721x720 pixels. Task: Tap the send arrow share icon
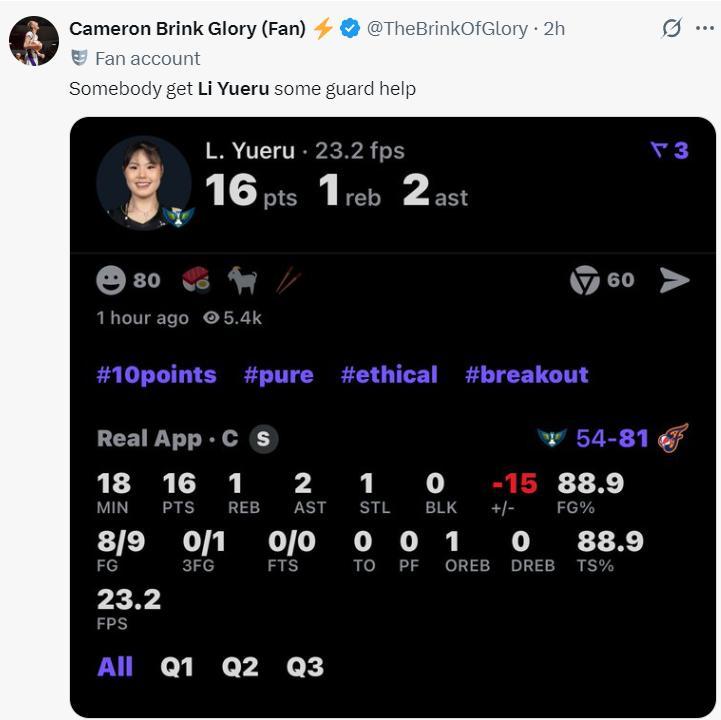[675, 281]
